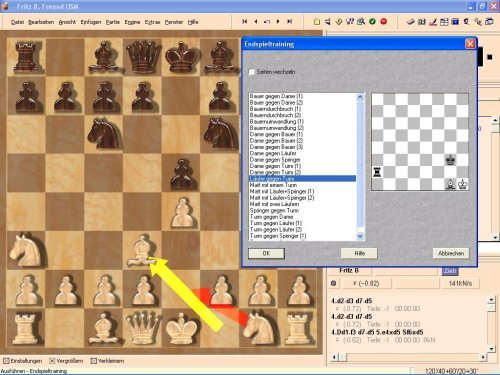
Task: Click the Einstellungen toggle below the board
Action: (23, 361)
